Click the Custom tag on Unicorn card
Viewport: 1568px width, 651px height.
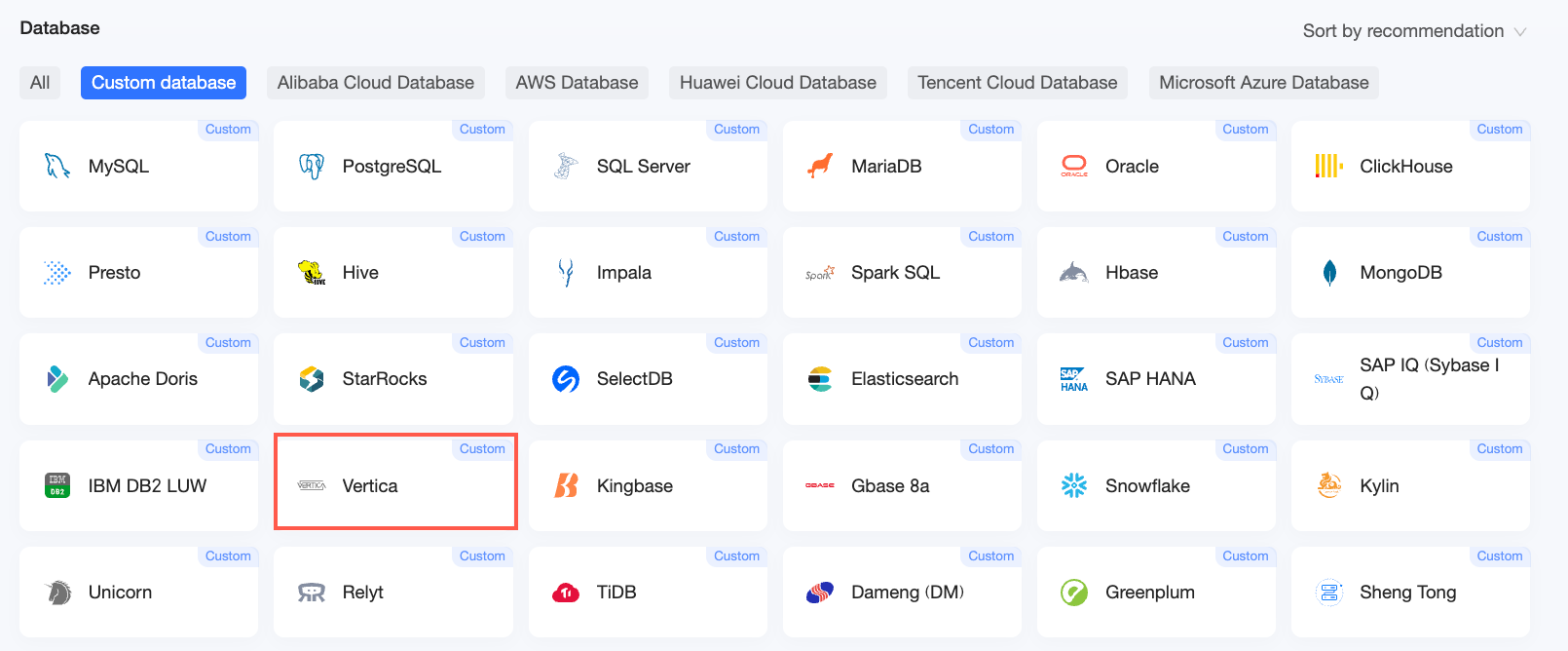pos(228,556)
